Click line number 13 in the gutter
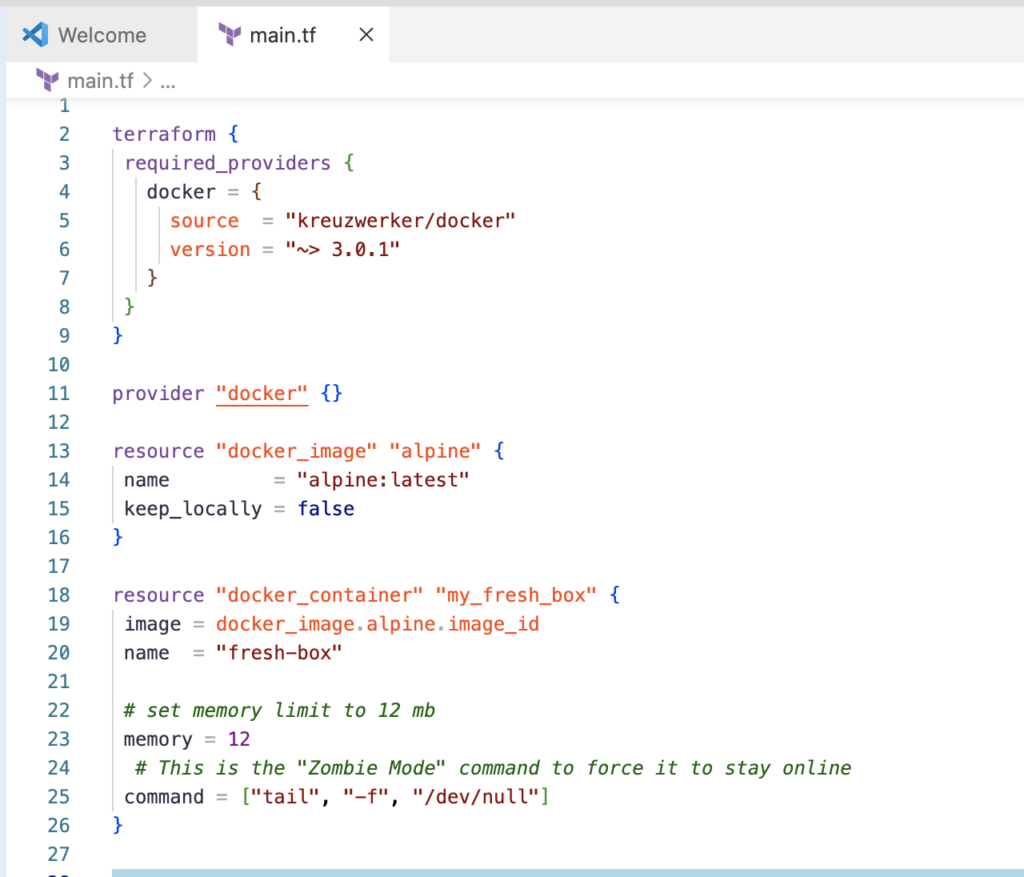This screenshot has width=1024, height=877. point(59,451)
